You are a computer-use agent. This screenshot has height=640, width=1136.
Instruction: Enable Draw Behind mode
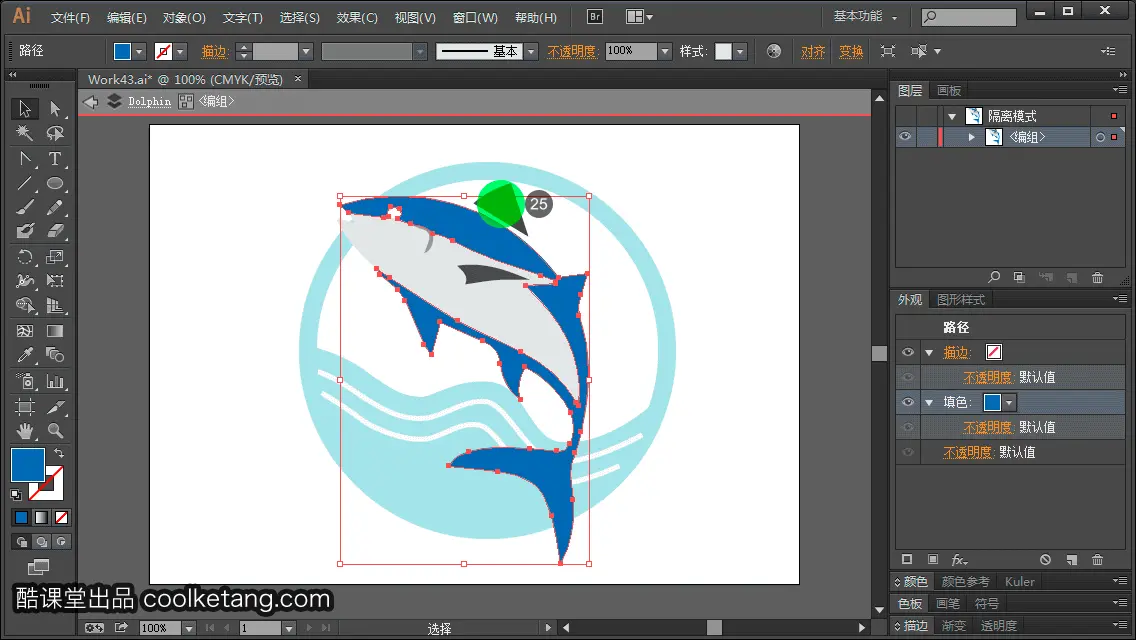pos(41,541)
